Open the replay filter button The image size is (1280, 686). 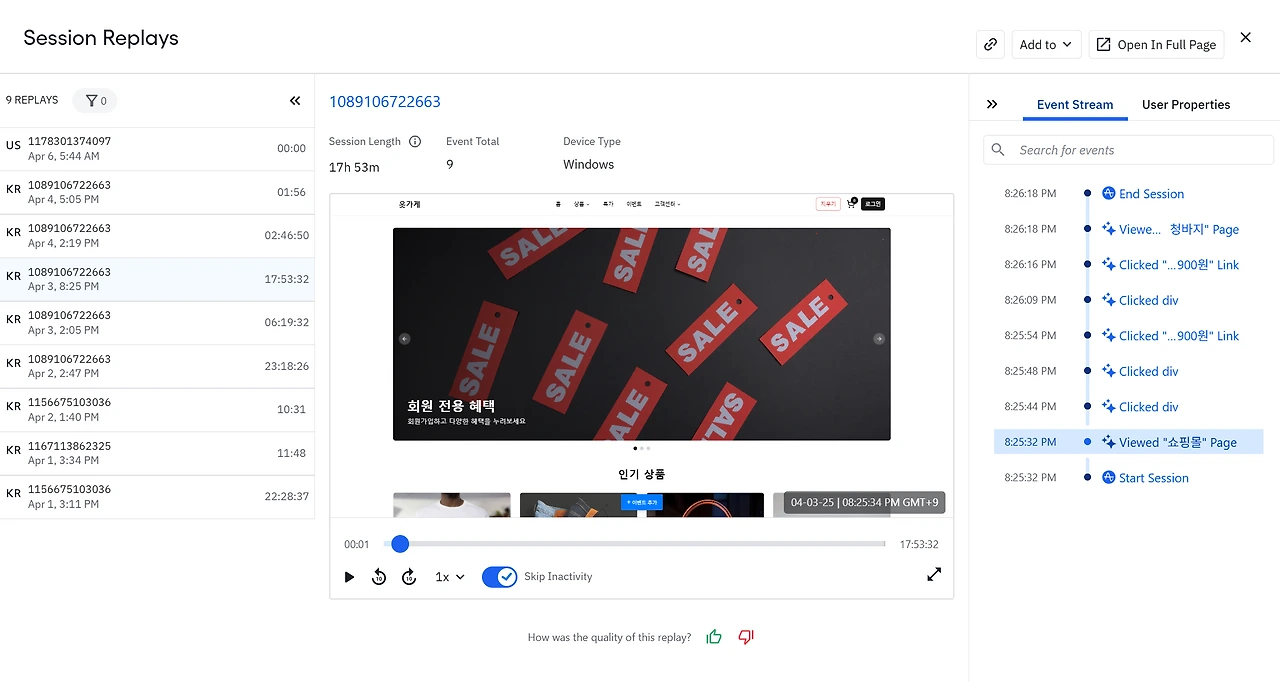click(95, 100)
